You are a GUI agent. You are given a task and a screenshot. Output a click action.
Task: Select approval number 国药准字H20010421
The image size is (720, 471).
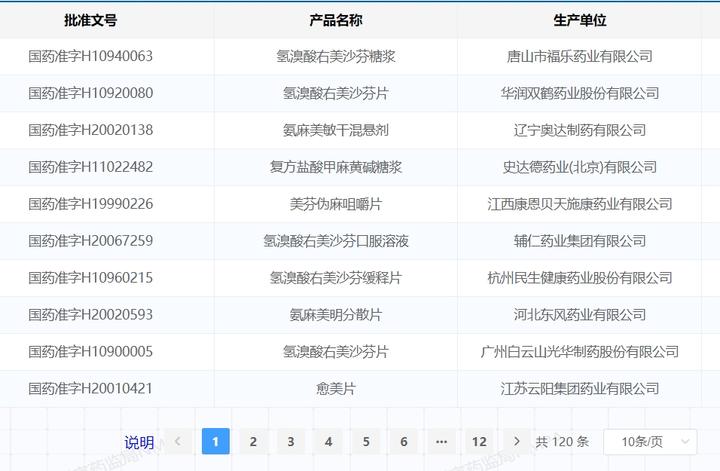tap(90, 389)
